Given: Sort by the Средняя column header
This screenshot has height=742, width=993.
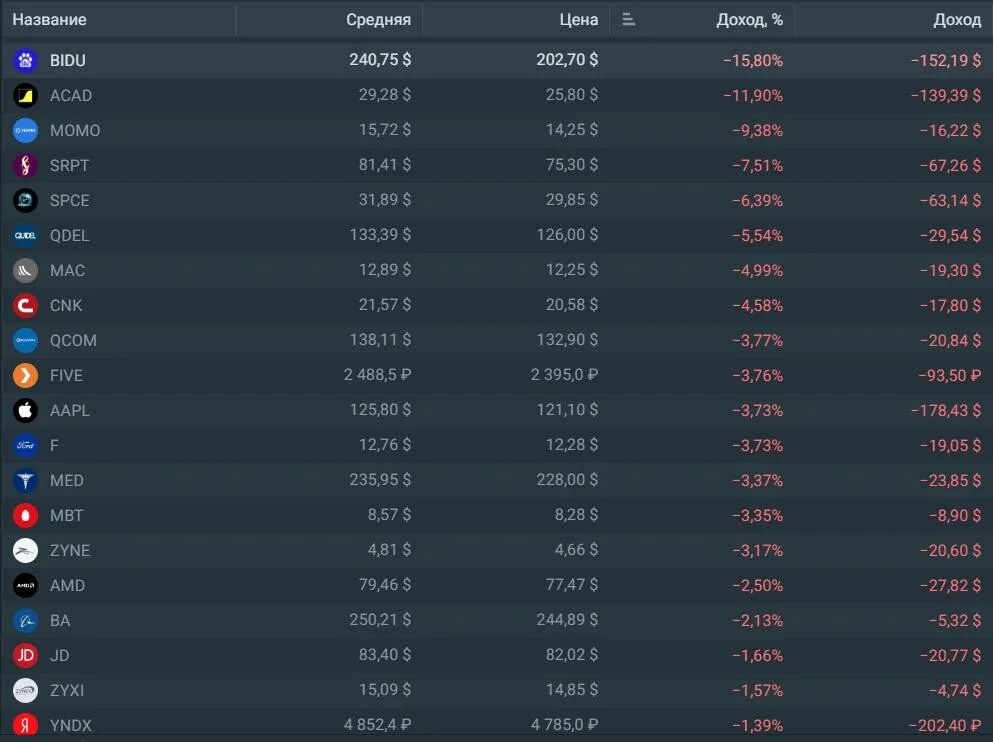Looking at the screenshot, I should pos(378,20).
